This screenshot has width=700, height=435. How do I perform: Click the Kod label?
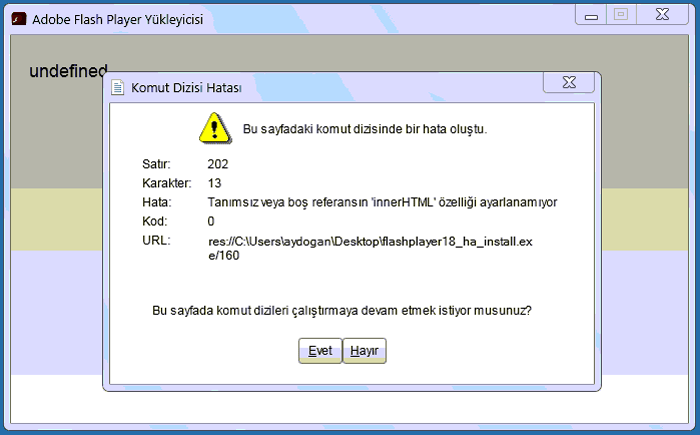coord(154,221)
